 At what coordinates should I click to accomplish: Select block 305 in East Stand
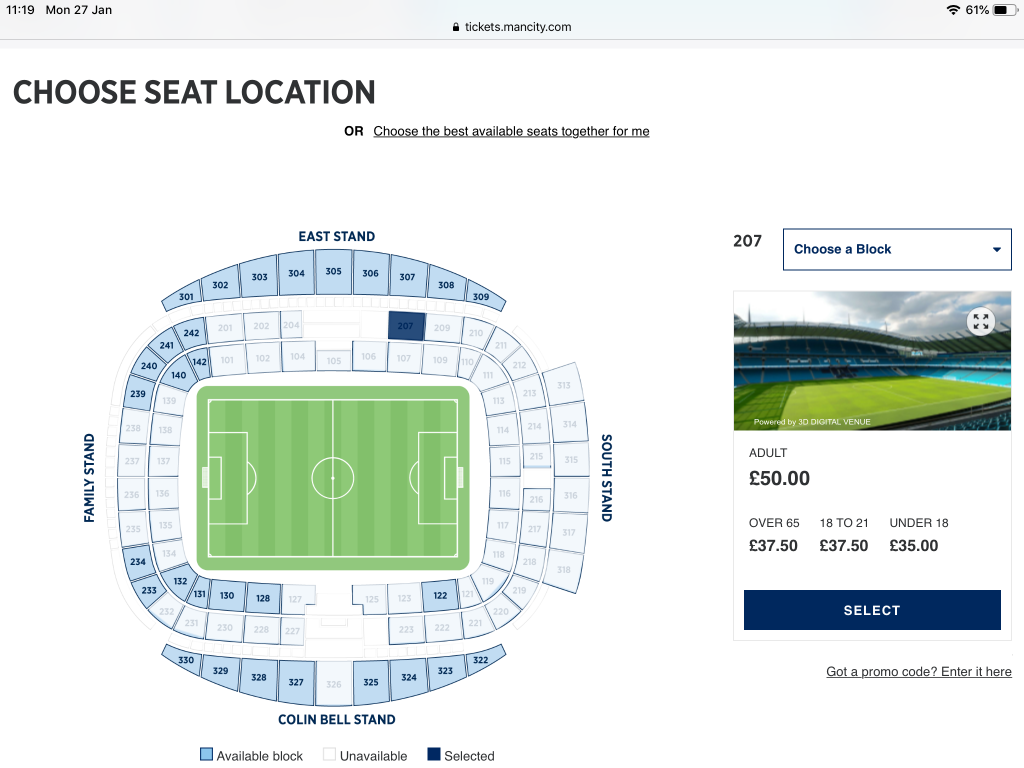point(334,271)
